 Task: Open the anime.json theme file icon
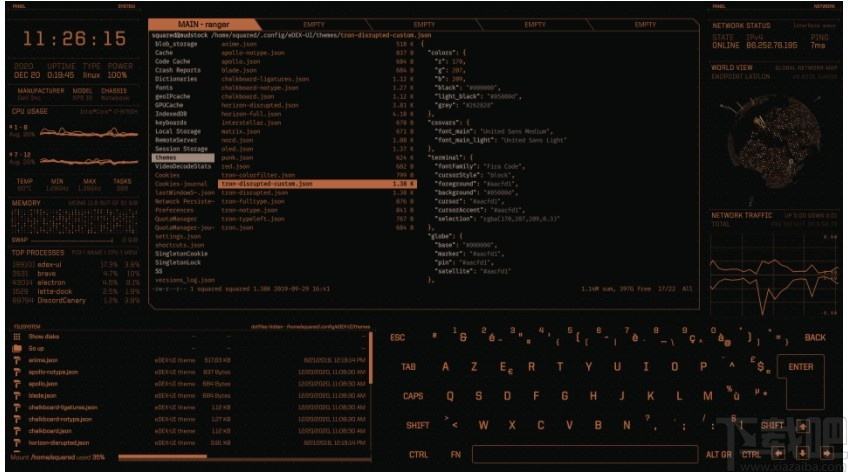(17, 360)
